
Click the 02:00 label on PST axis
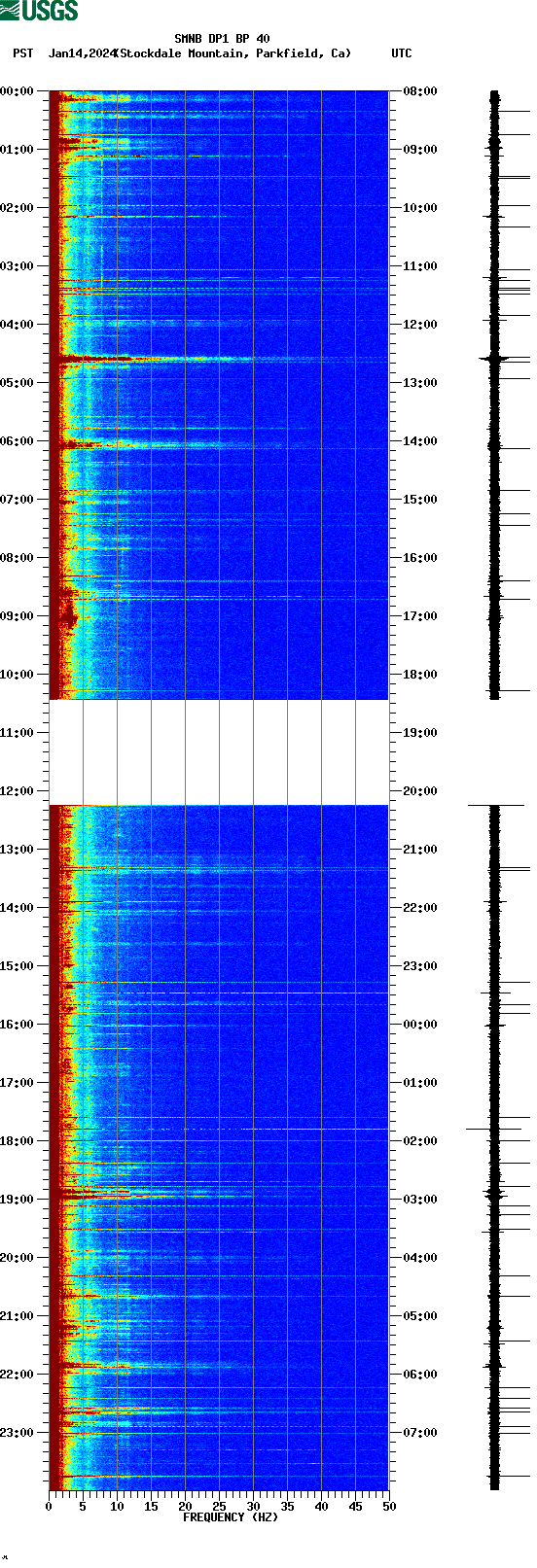(x=18, y=208)
